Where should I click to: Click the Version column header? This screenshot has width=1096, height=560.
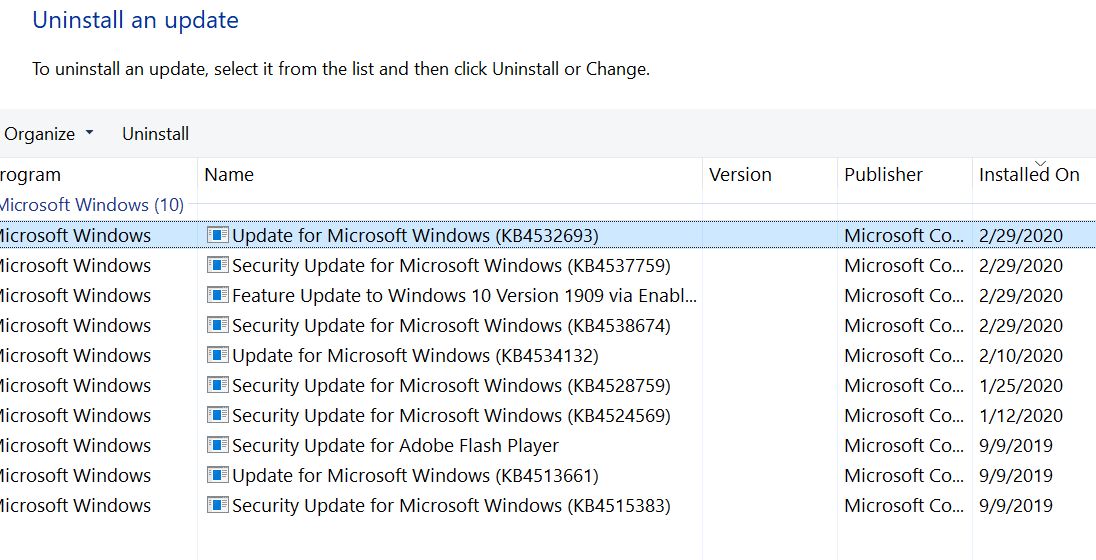pos(740,175)
